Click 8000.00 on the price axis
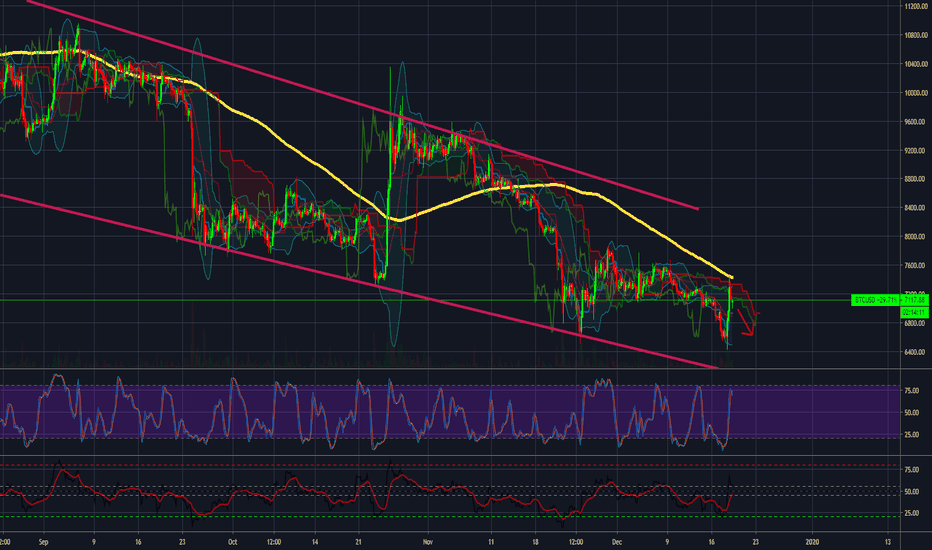The width and height of the screenshot is (932, 550). [x=915, y=237]
